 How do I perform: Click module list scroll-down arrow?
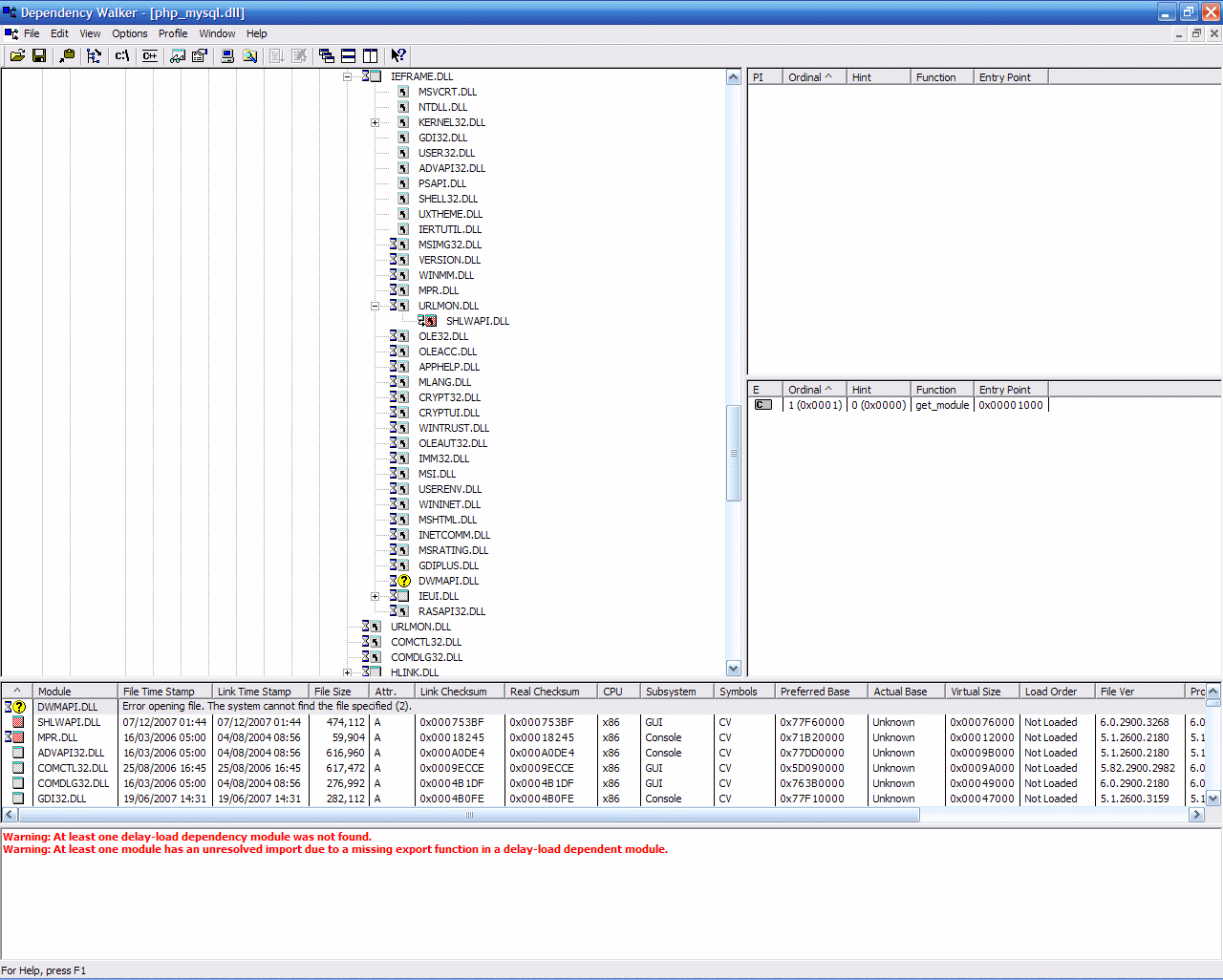pyautogui.click(x=1213, y=799)
